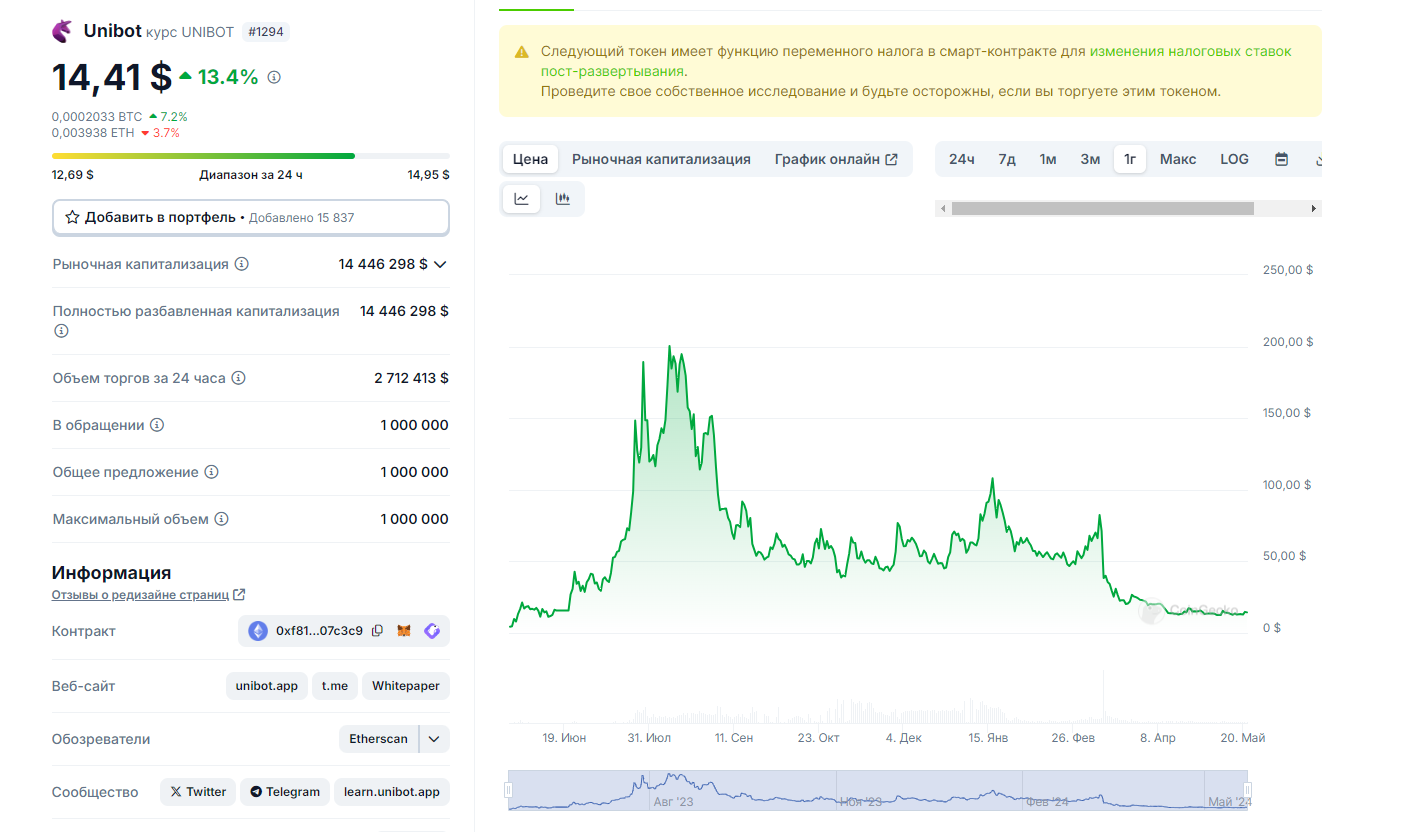The image size is (1425, 832).
Task: Set chart timeframe to 3м
Action: [x=1090, y=159]
